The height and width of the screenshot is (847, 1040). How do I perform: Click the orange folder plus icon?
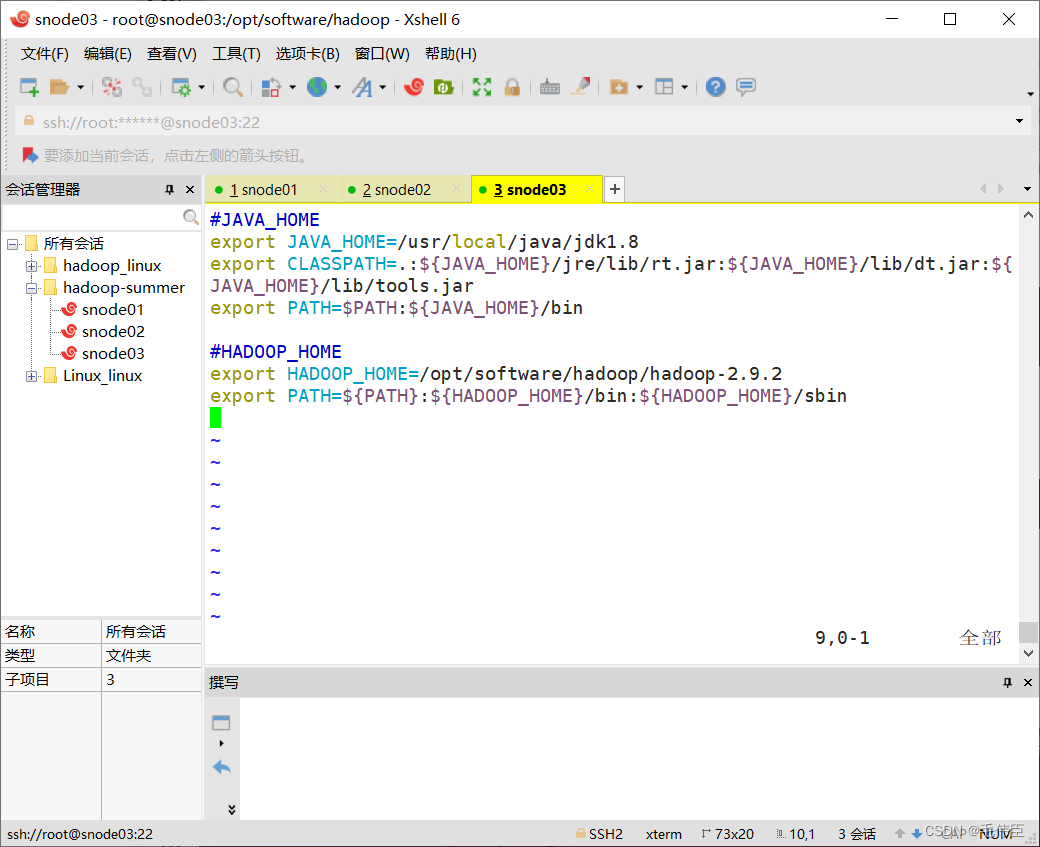618,87
